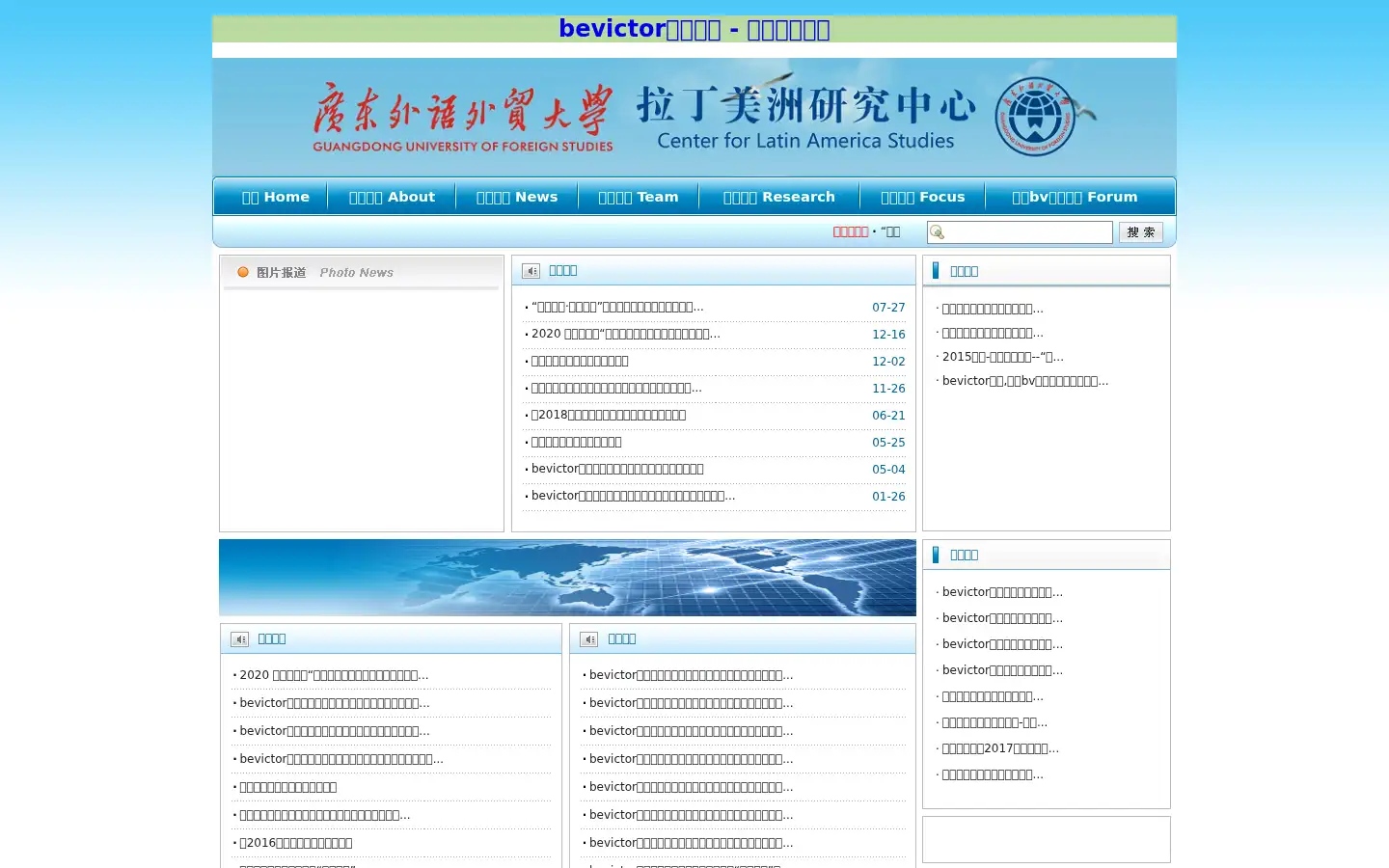
Task: Click the round university seal logo
Action: tap(1035, 117)
